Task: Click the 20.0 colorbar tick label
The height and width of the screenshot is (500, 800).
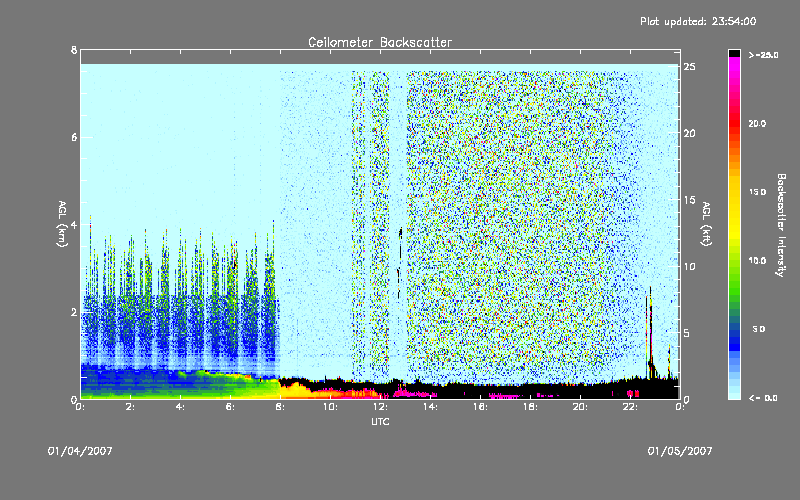Action: pos(757,123)
